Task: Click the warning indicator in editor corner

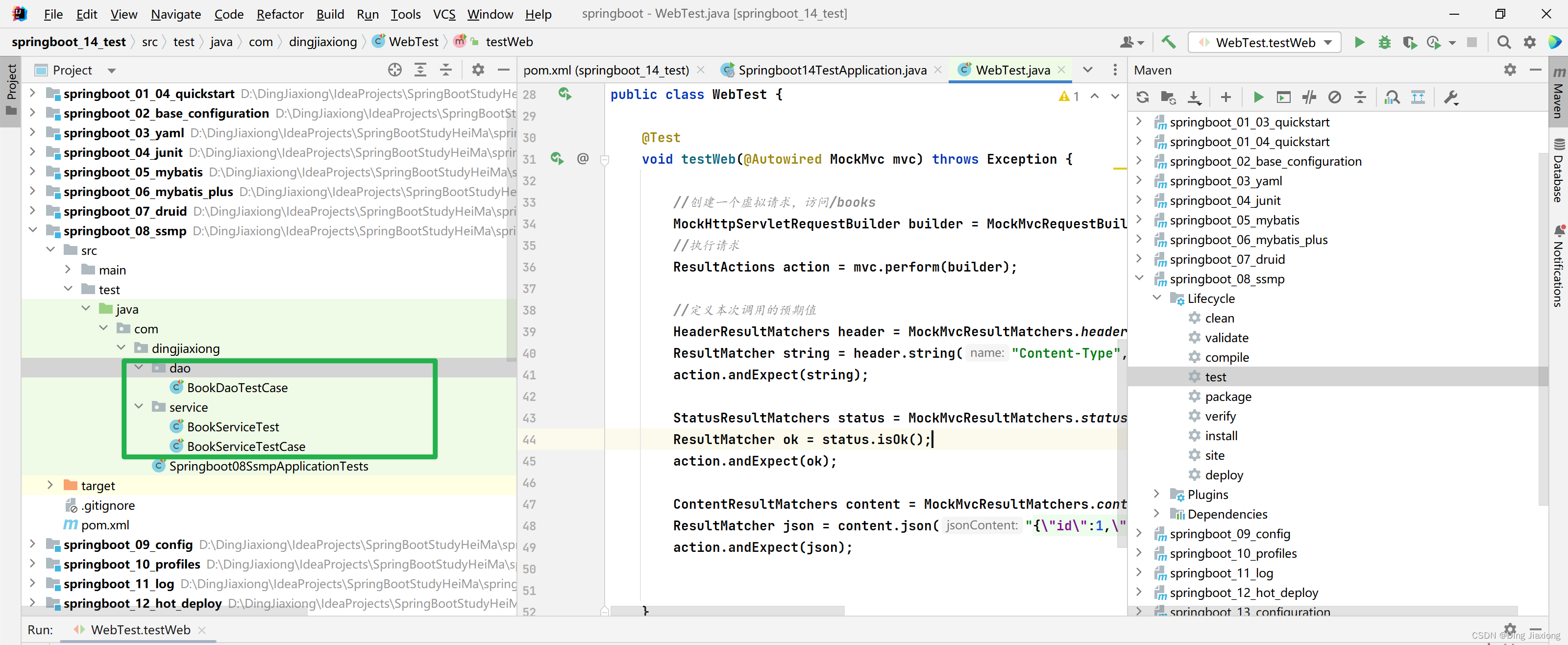Action: pos(1068,96)
